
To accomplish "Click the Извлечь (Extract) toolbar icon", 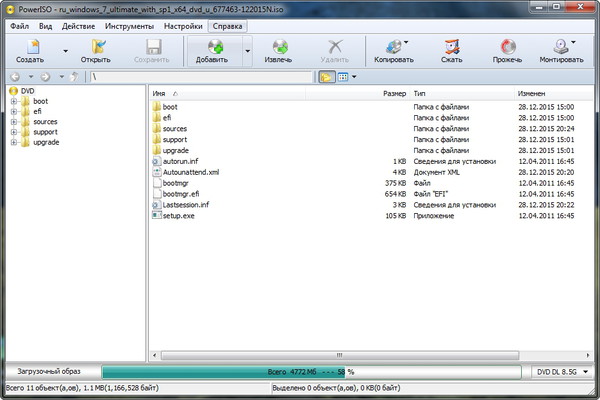I will (x=284, y=47).
